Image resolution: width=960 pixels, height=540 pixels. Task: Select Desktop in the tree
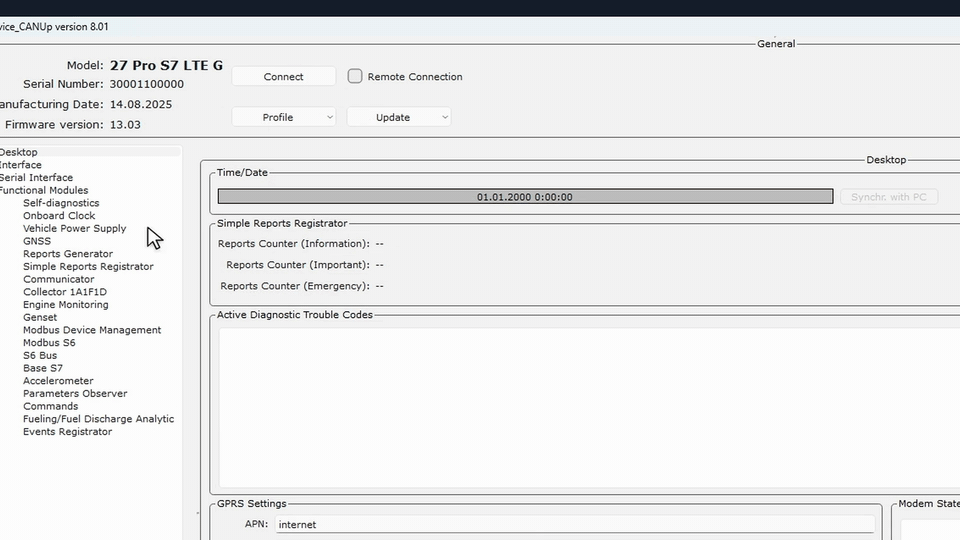pyautogui.click(x=18, y=152)
